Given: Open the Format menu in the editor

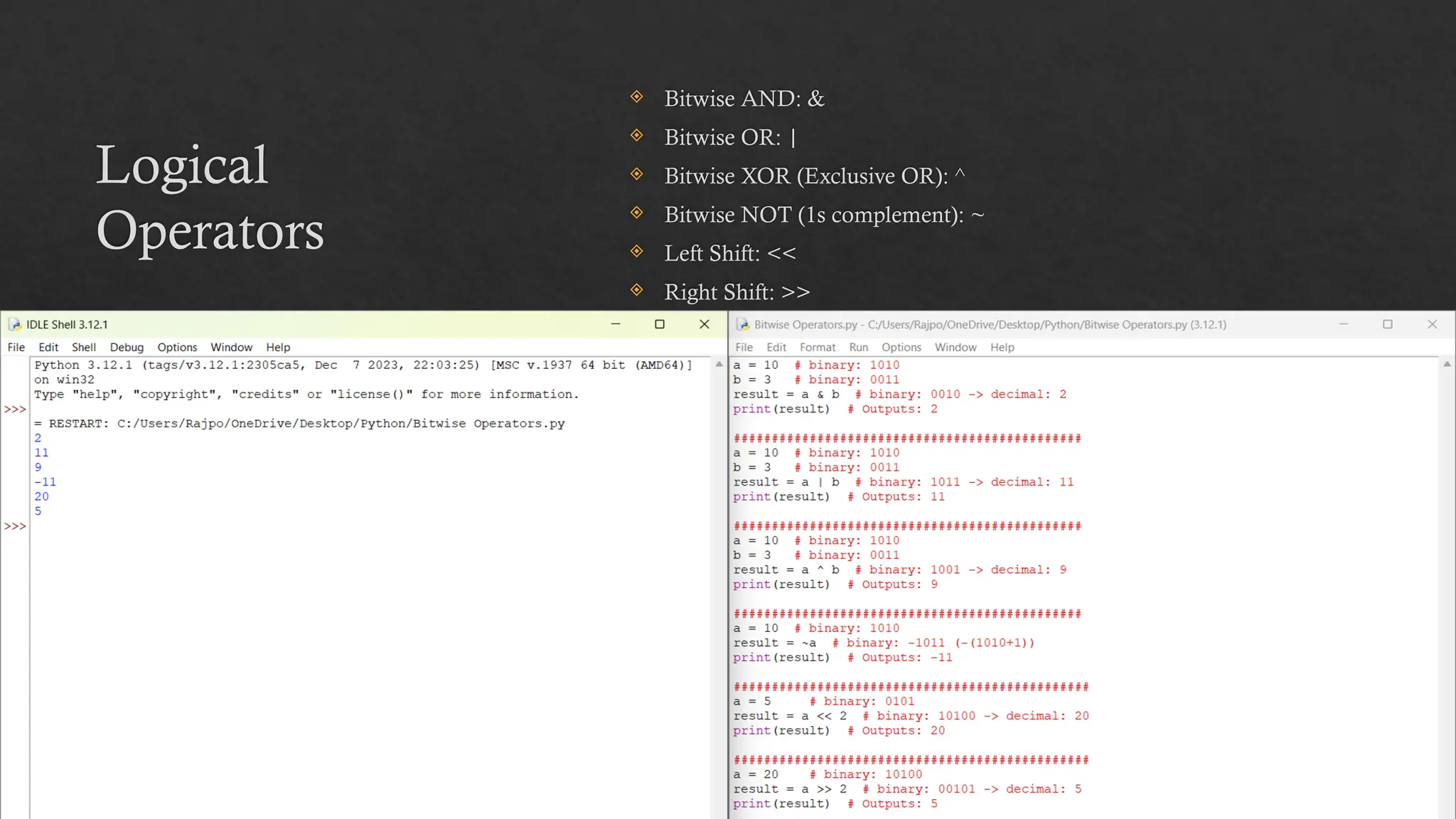Looking at the screenshot, I should click(817, 348).
